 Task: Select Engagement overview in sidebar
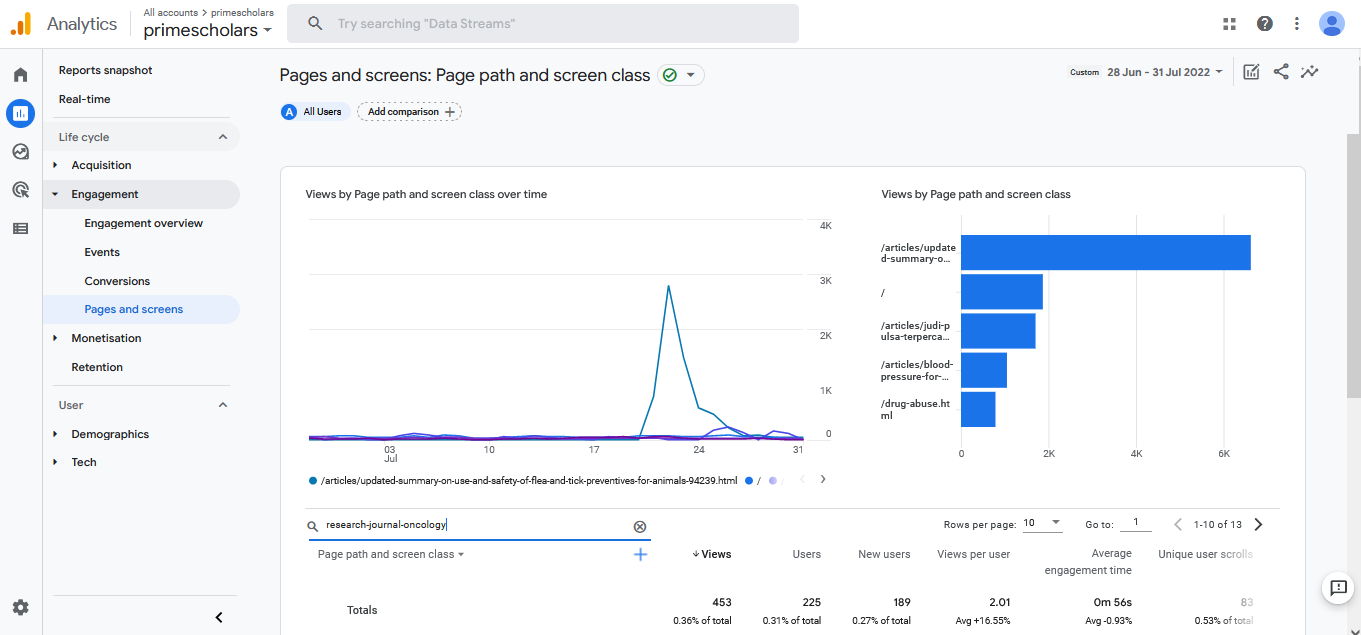coord(143,224)
